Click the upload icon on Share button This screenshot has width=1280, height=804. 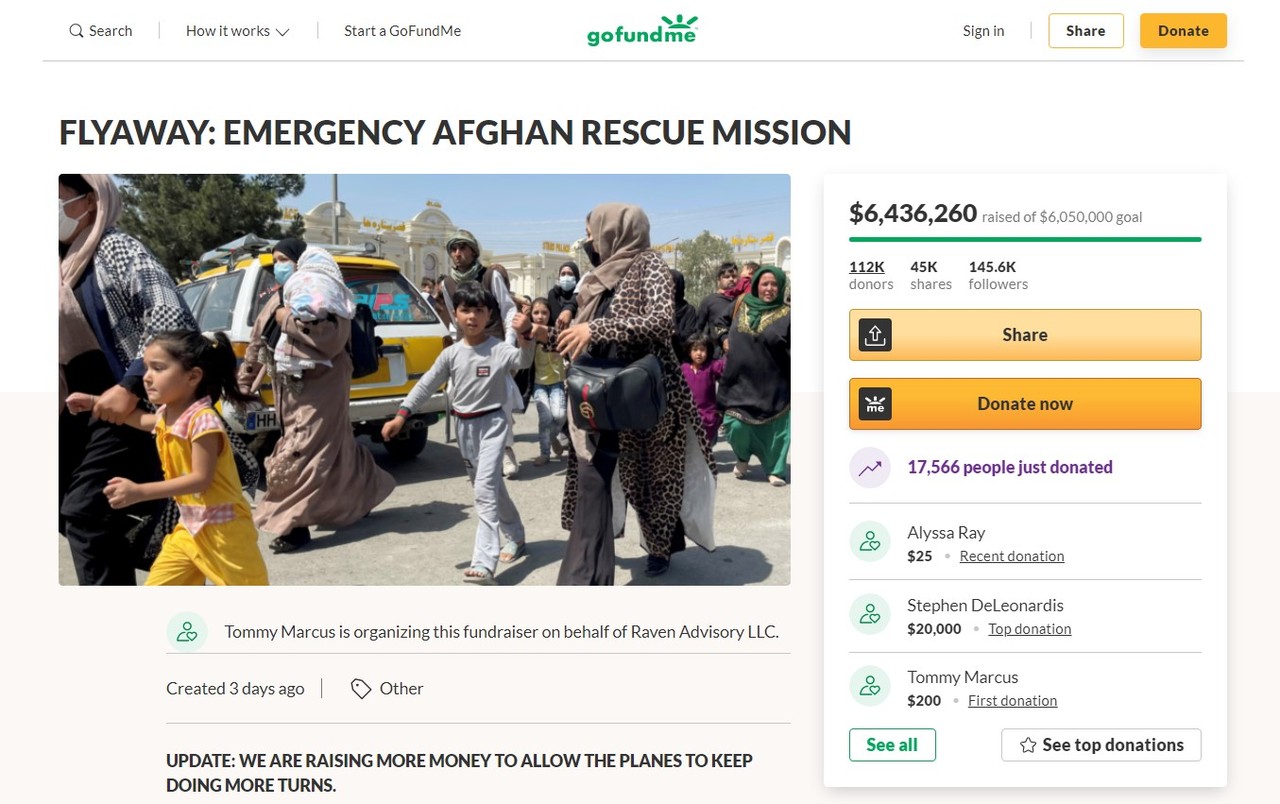pos(875,335)
